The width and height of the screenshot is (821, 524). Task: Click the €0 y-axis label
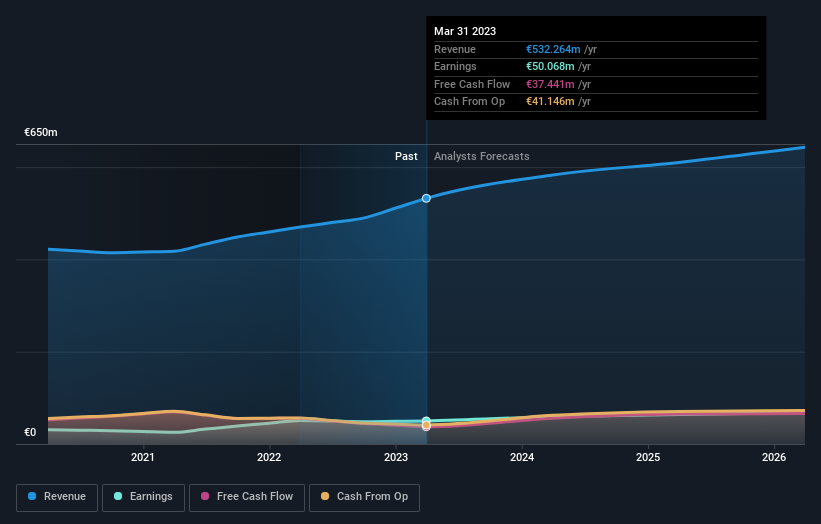pyautogui.click(x=30, y=432)
